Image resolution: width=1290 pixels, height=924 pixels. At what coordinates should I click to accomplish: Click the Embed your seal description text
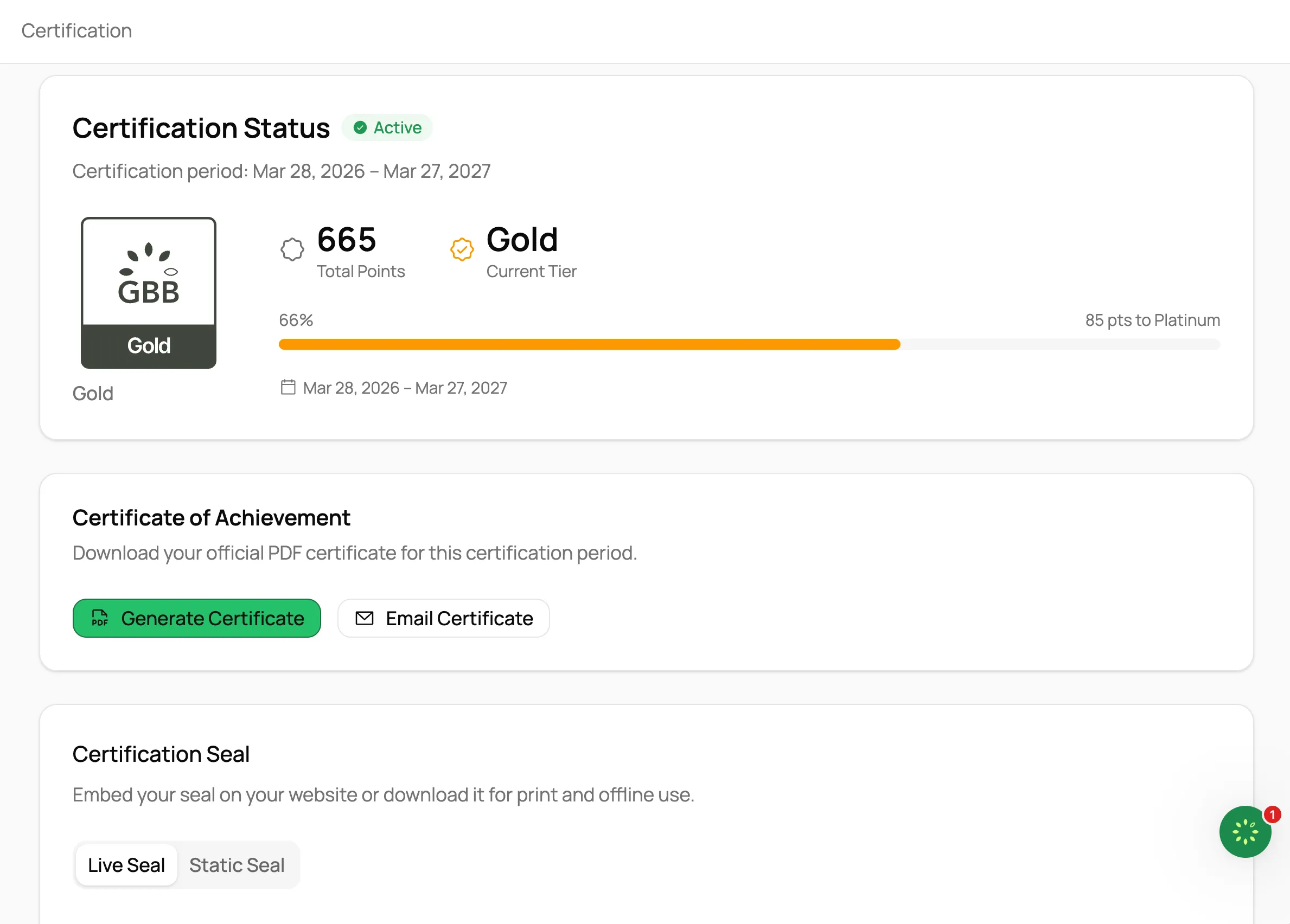point(384,795)
